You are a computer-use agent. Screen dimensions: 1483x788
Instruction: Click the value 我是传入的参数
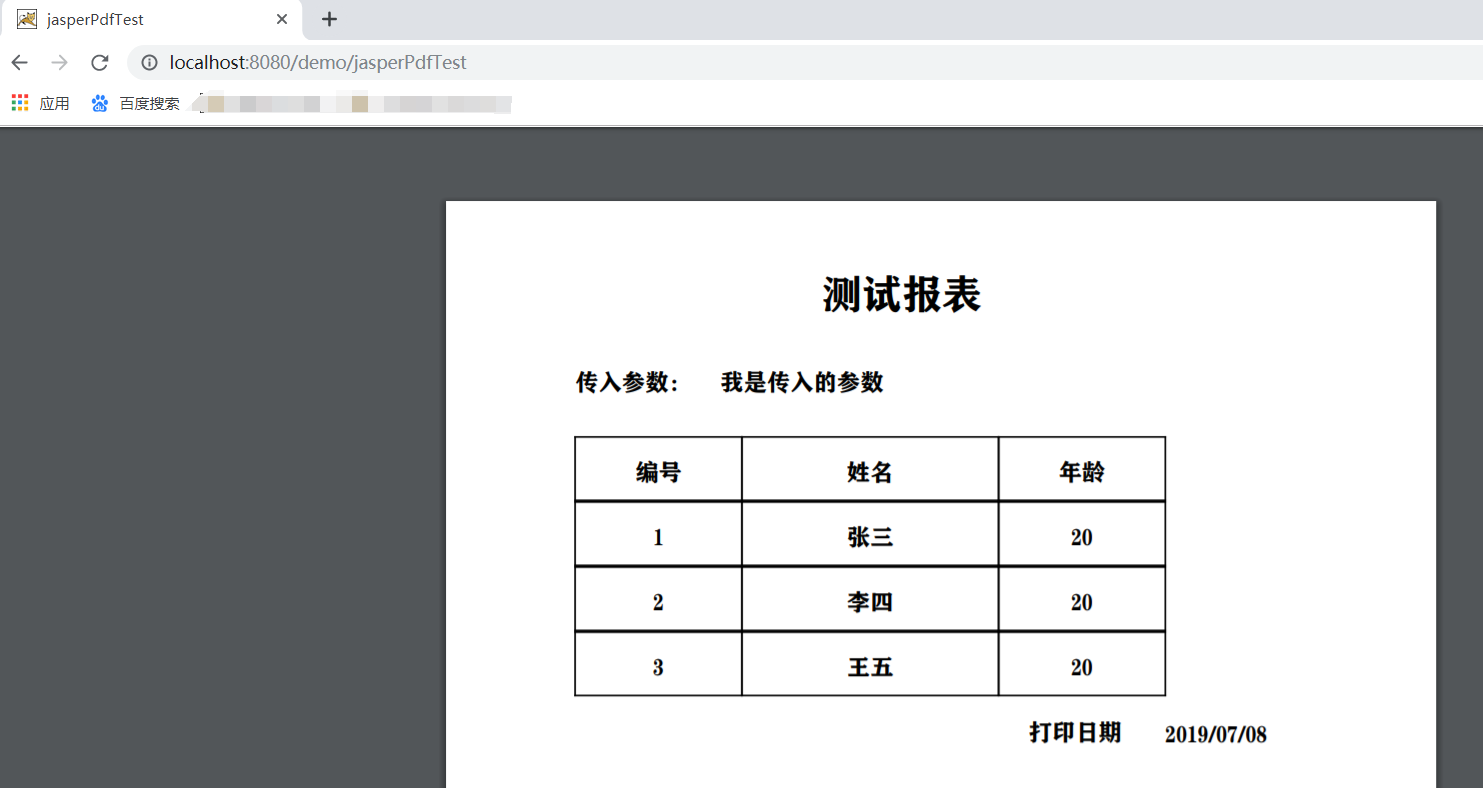click(x=802, y=382)
